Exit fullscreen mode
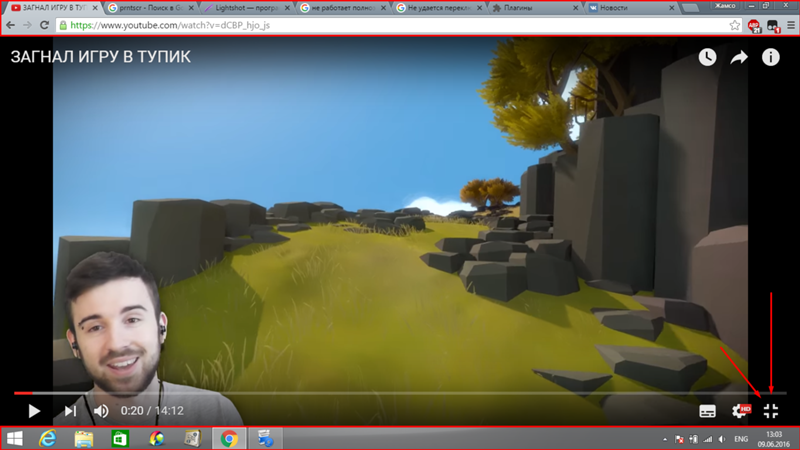The height and width of the screenshot is (450, 800). point(771,411)
